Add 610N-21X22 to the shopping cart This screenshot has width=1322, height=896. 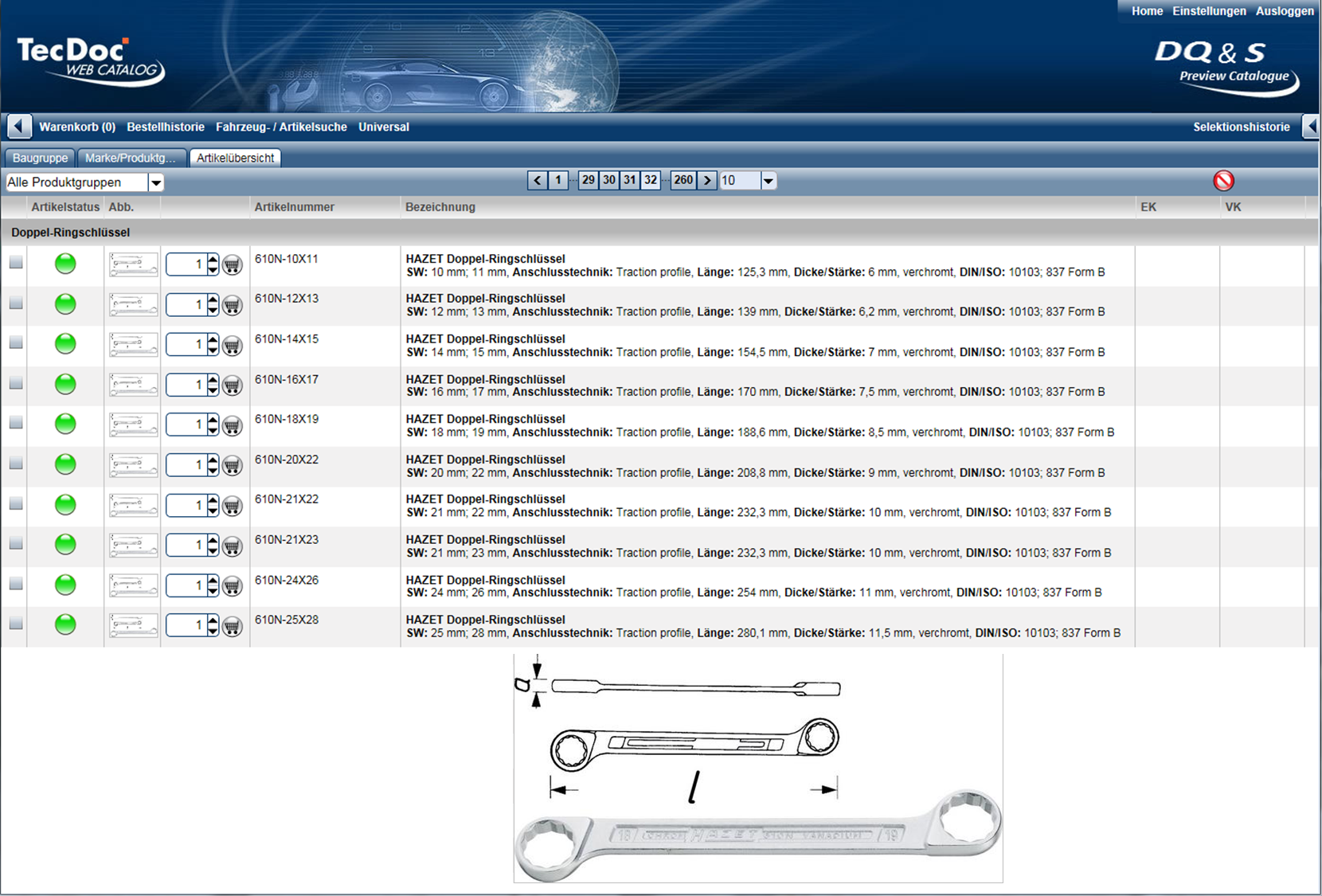click(232, 506)
